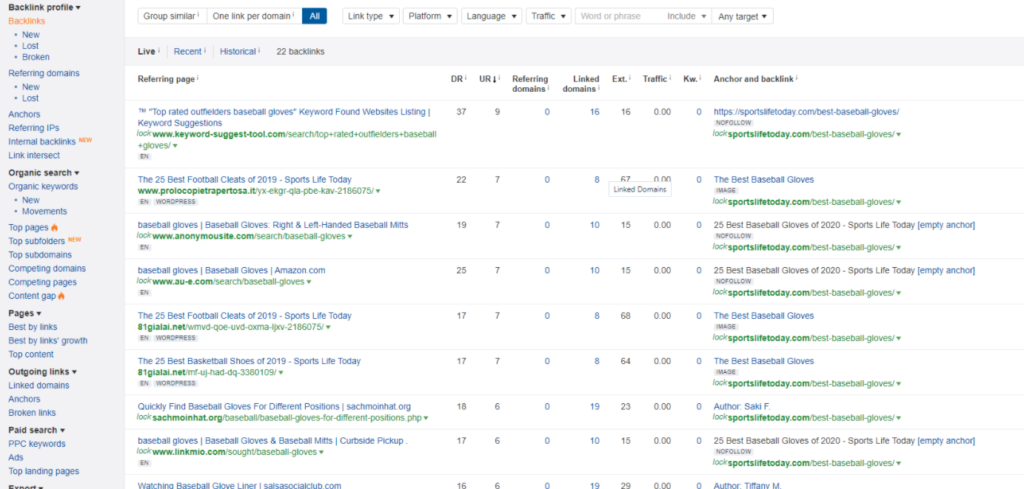Open Link intersect in the sidebar

click(34, 155)
